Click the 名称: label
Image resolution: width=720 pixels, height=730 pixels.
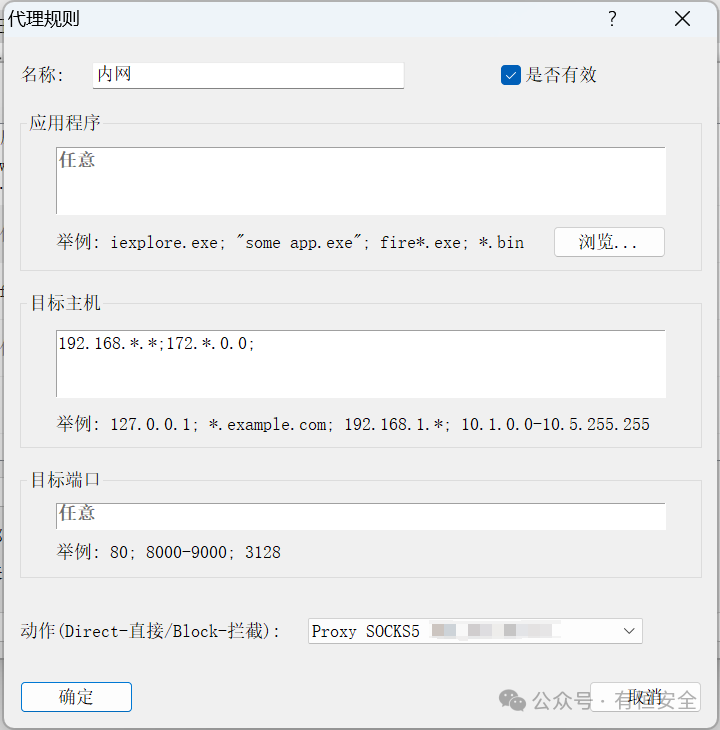point(42,74)
